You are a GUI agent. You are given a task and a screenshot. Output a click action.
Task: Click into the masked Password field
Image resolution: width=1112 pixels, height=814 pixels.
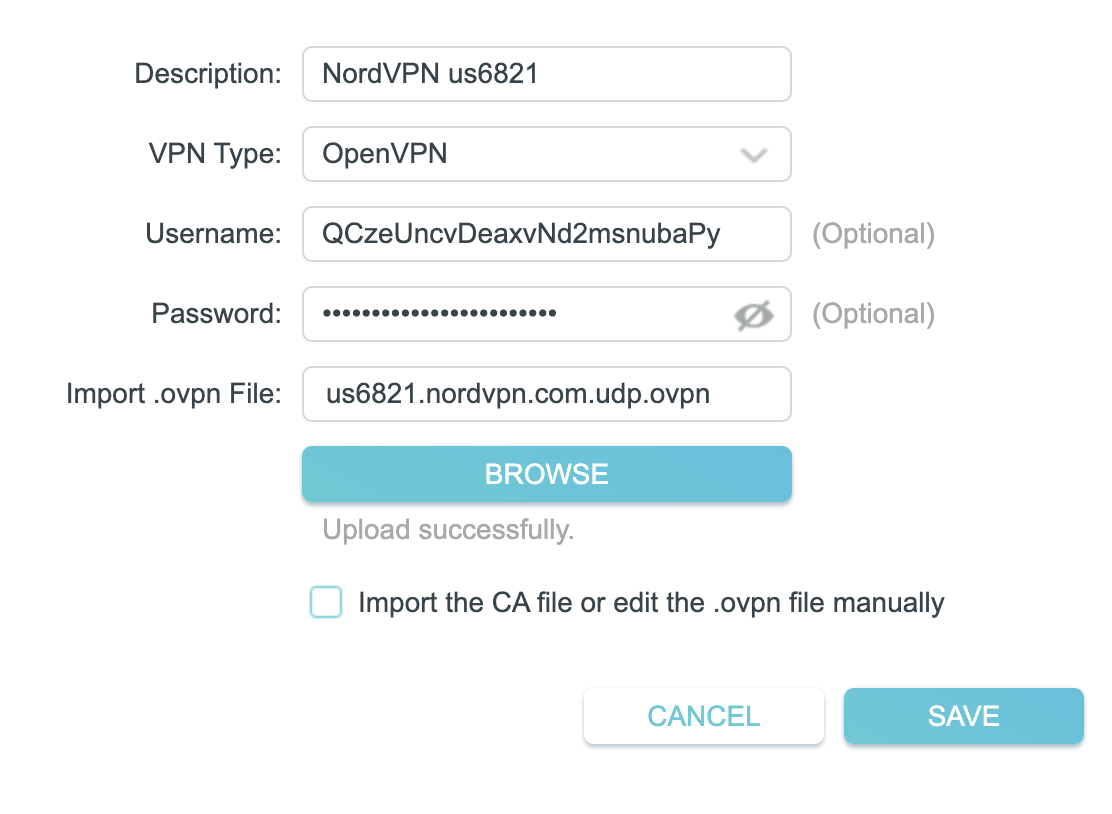click(x=547, y=314)
